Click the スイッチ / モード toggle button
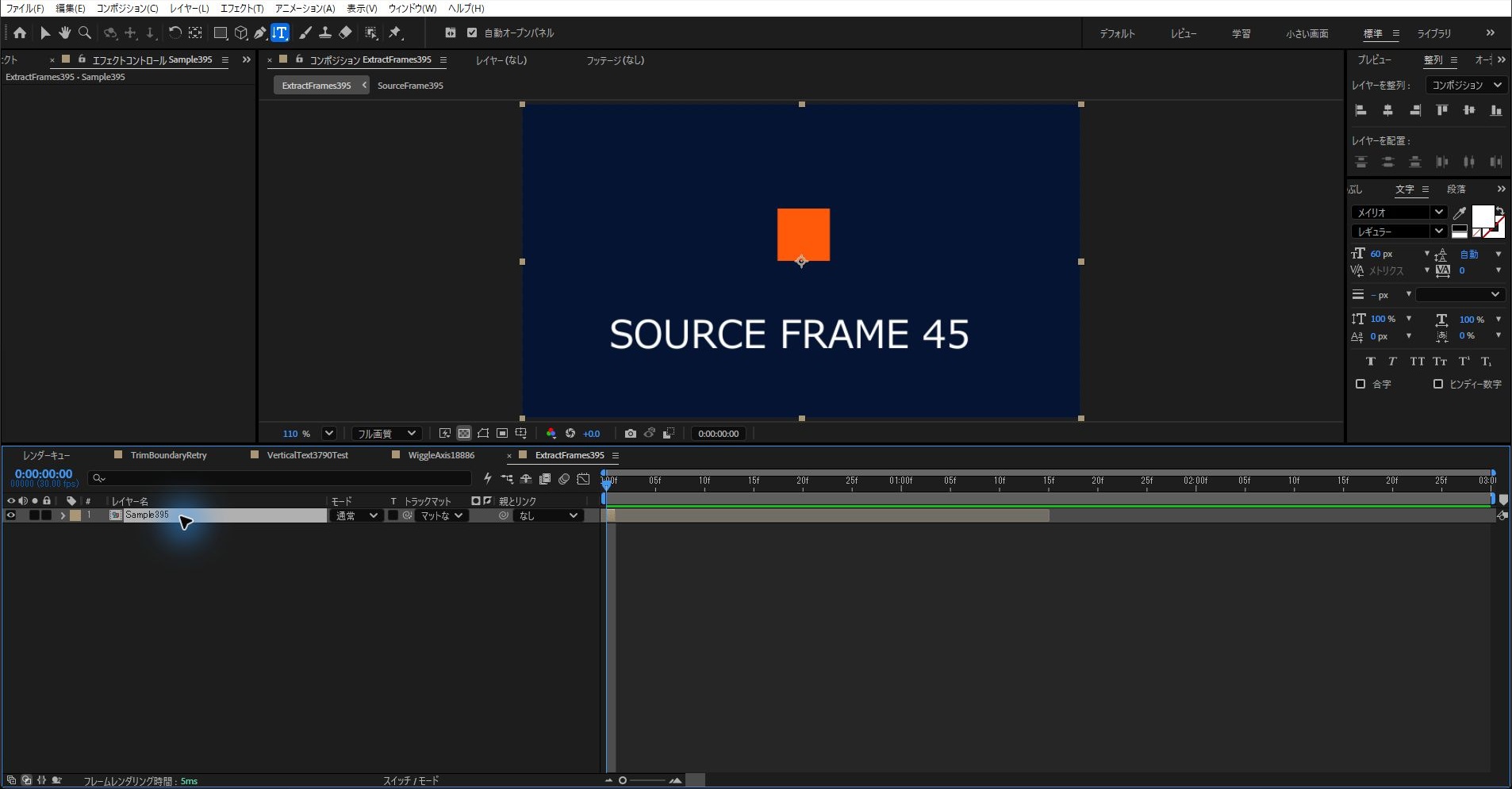 [411, 781]
